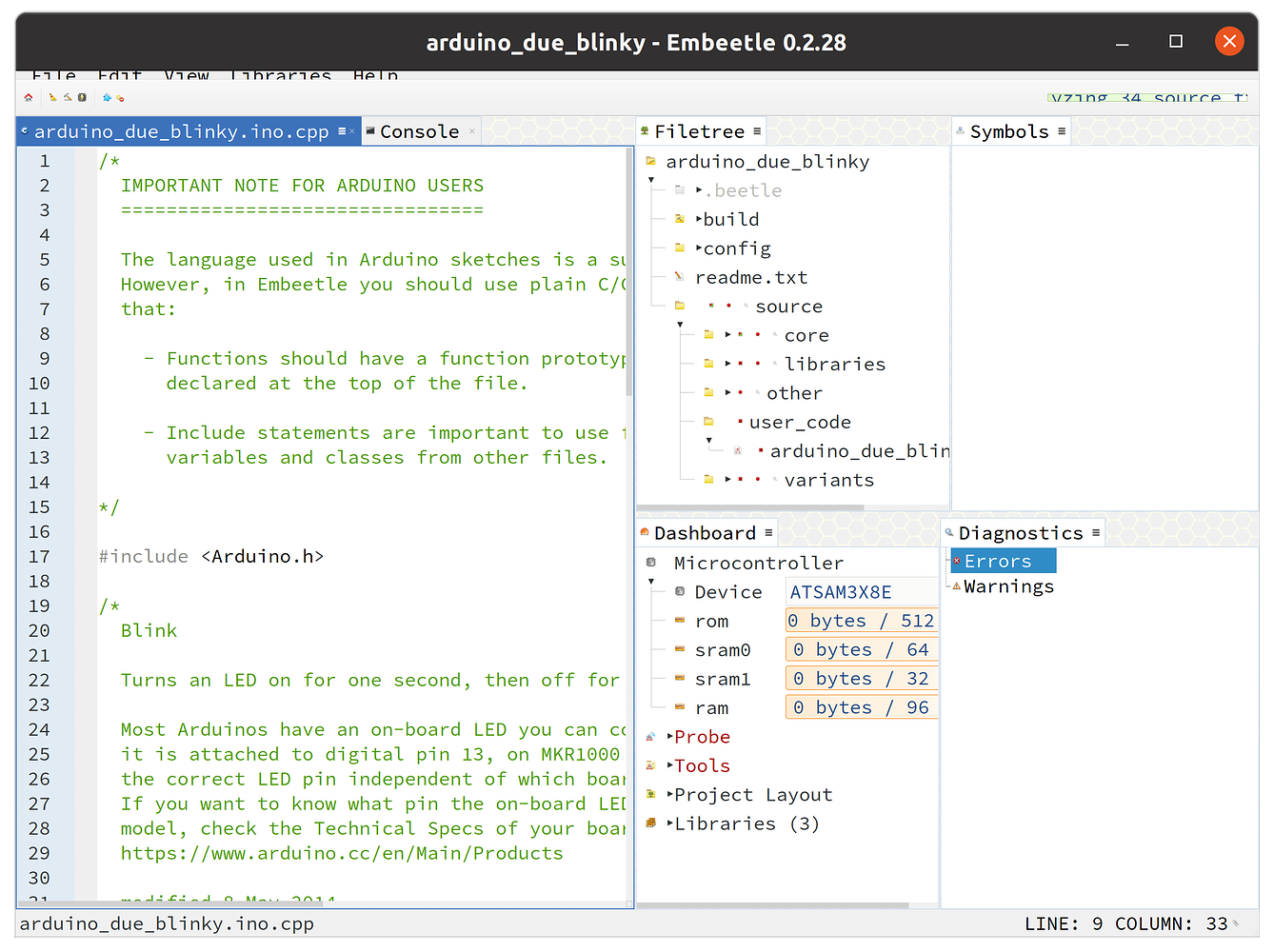The image size is (1274, 952).
Task: Open the Filetree tab's hamburger menu
Action: pyautogui.click(x=757, y=131)
